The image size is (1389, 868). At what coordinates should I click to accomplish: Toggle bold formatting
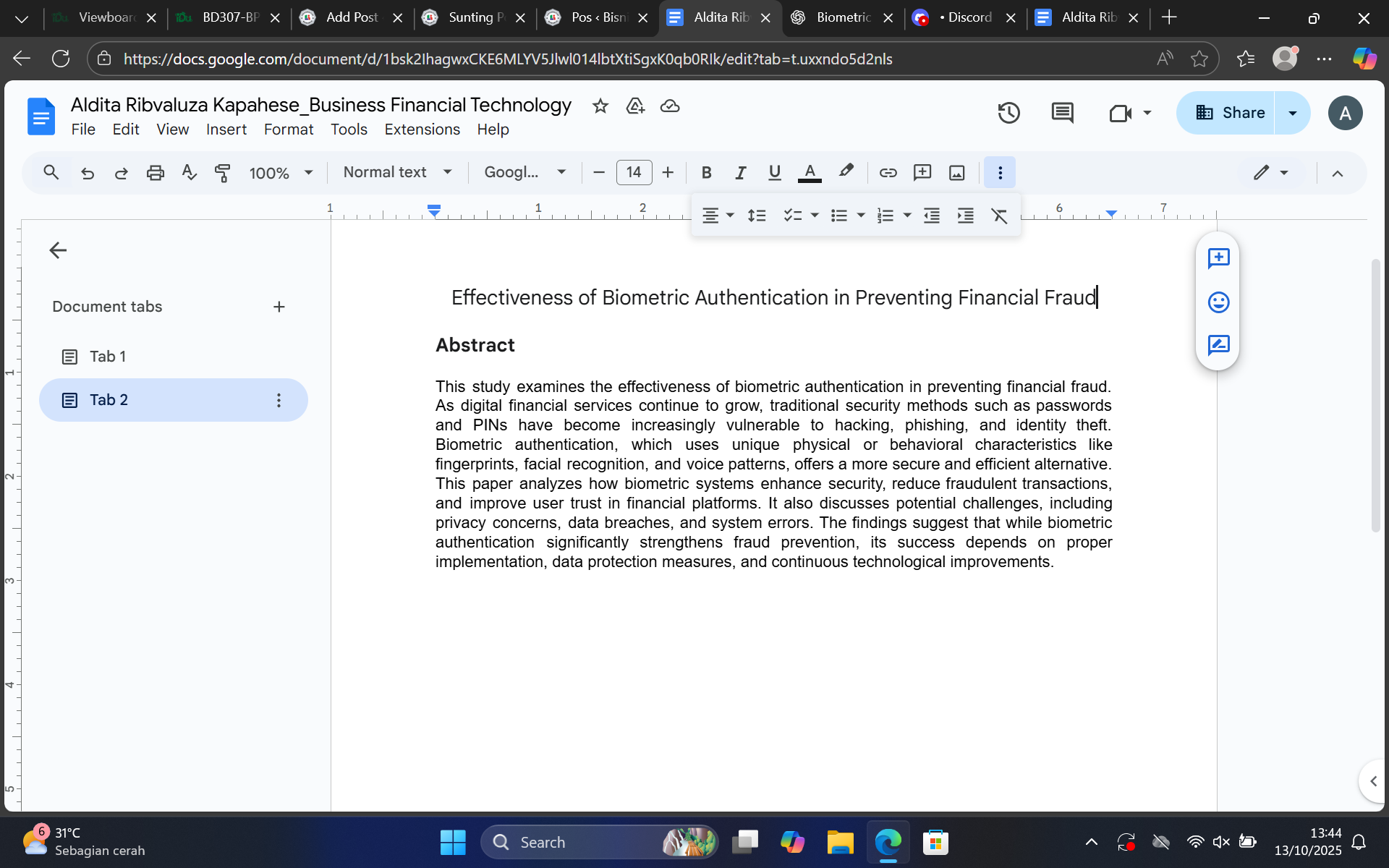707,173
